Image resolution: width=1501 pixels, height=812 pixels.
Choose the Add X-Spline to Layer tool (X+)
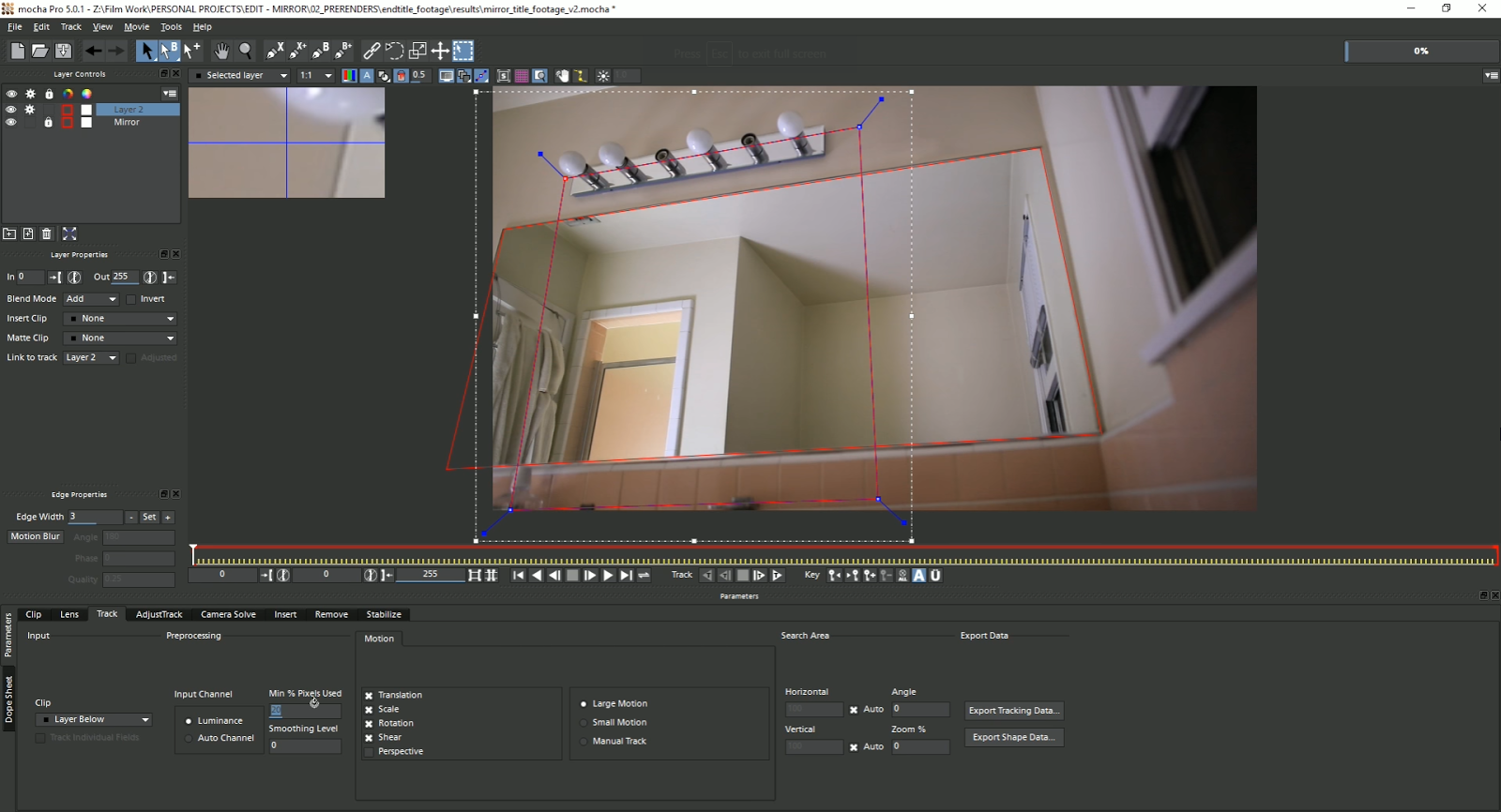pyautogui.click(x=298, y=51)
